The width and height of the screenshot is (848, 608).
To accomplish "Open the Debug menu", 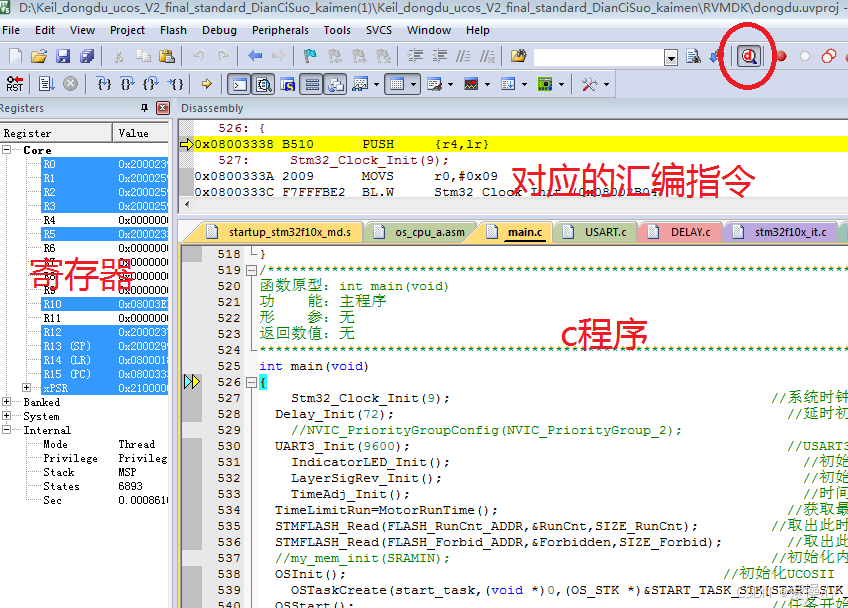I will coord(219,30).
